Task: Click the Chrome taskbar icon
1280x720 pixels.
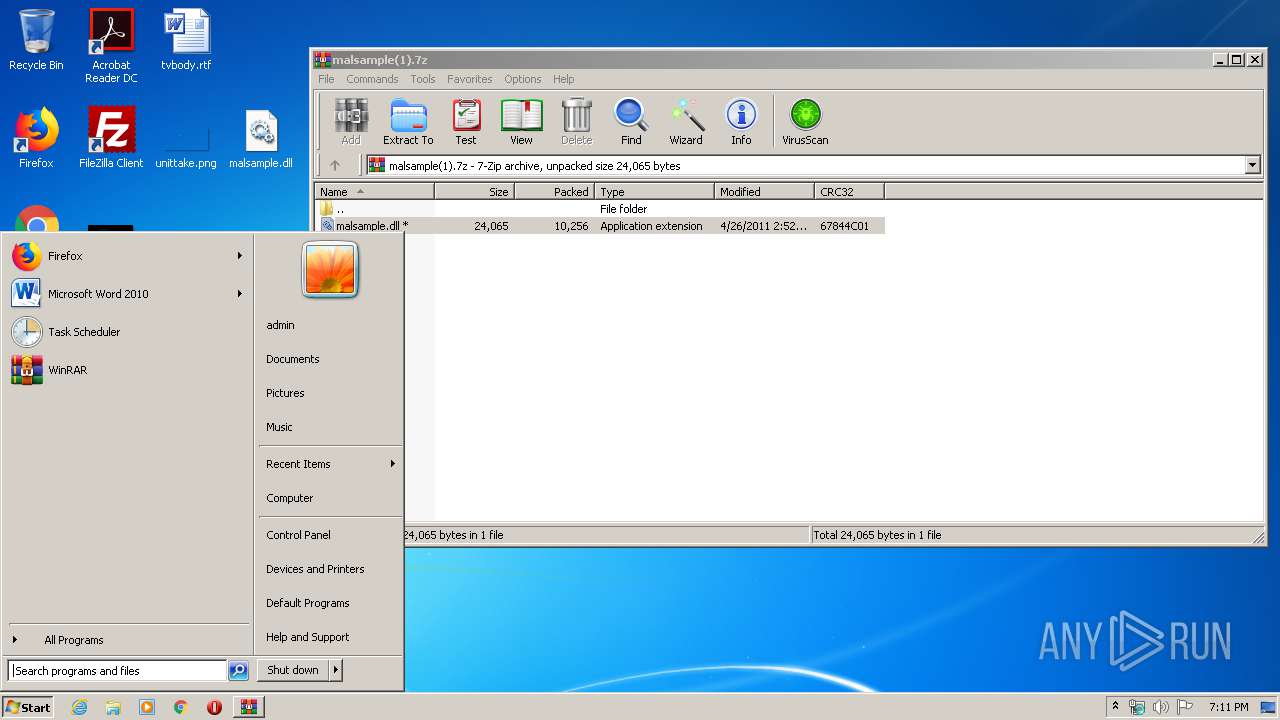Action: (181, 707)
